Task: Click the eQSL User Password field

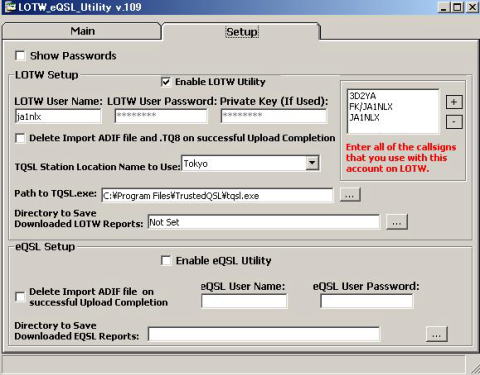Action: click(367, 302)
